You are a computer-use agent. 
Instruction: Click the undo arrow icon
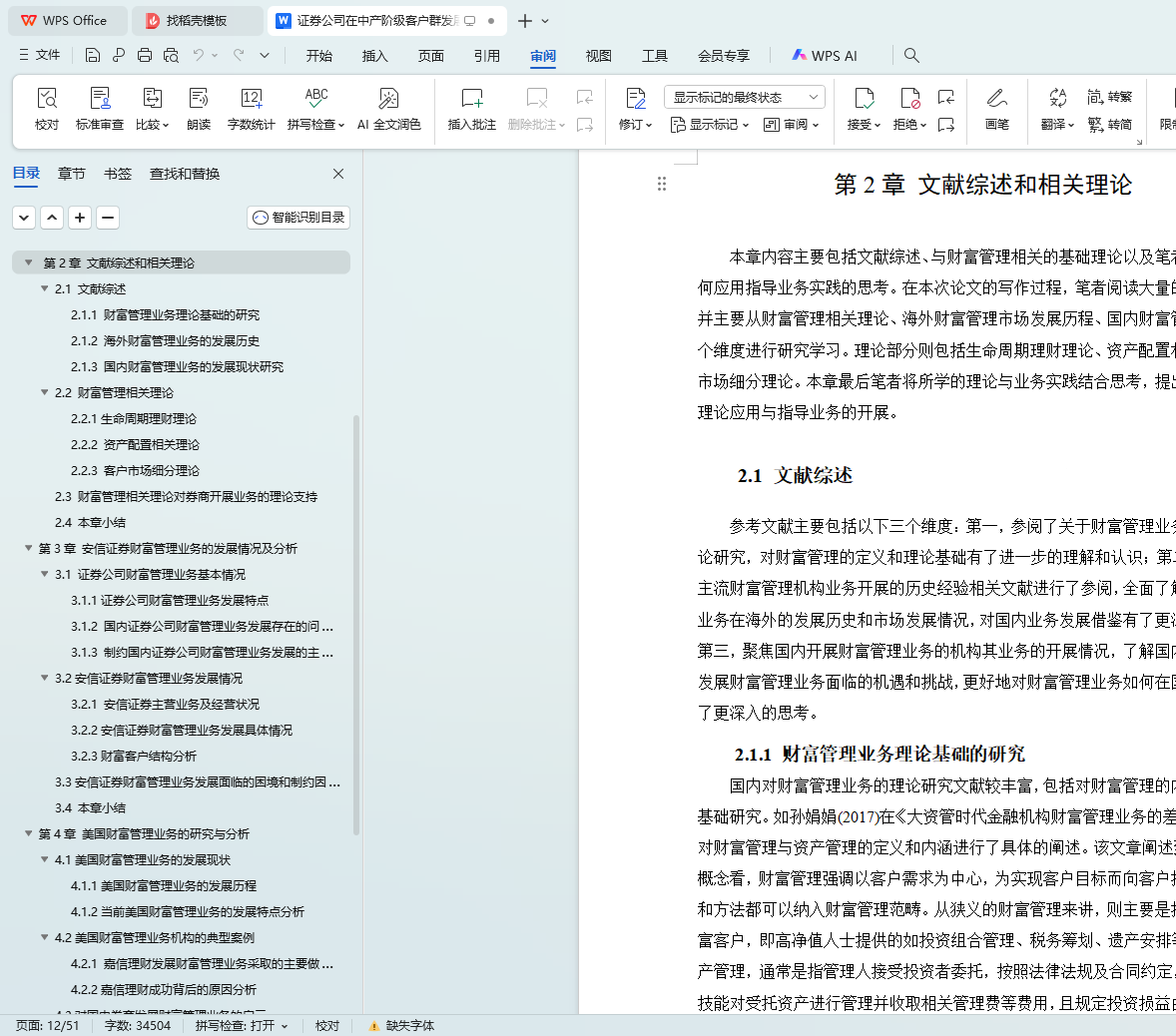pyautogui.click(x=198, y=55)
